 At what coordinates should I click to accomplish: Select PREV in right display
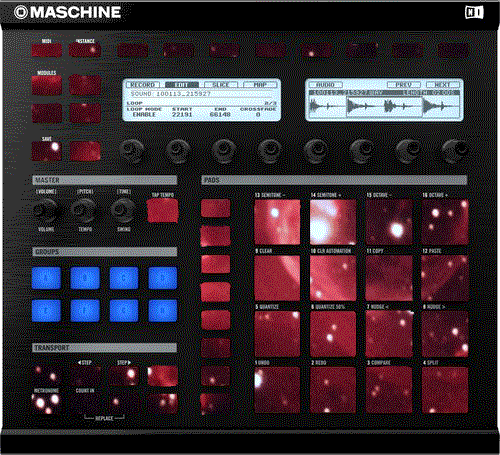pyautogui.click(x=404, y=85)
